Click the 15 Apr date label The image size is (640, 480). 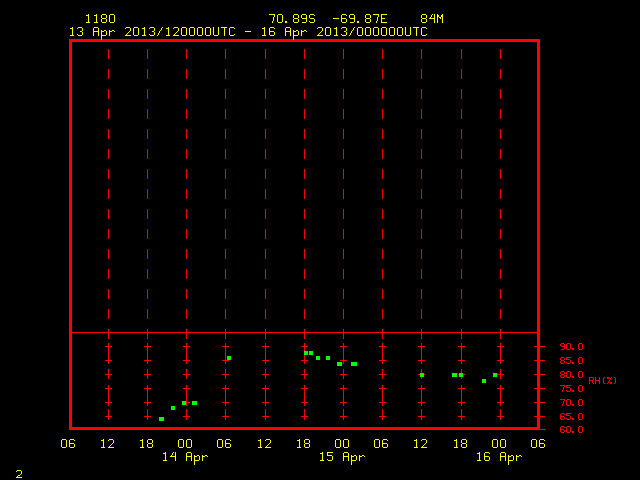pyautogui.click(x=342, y=457)
